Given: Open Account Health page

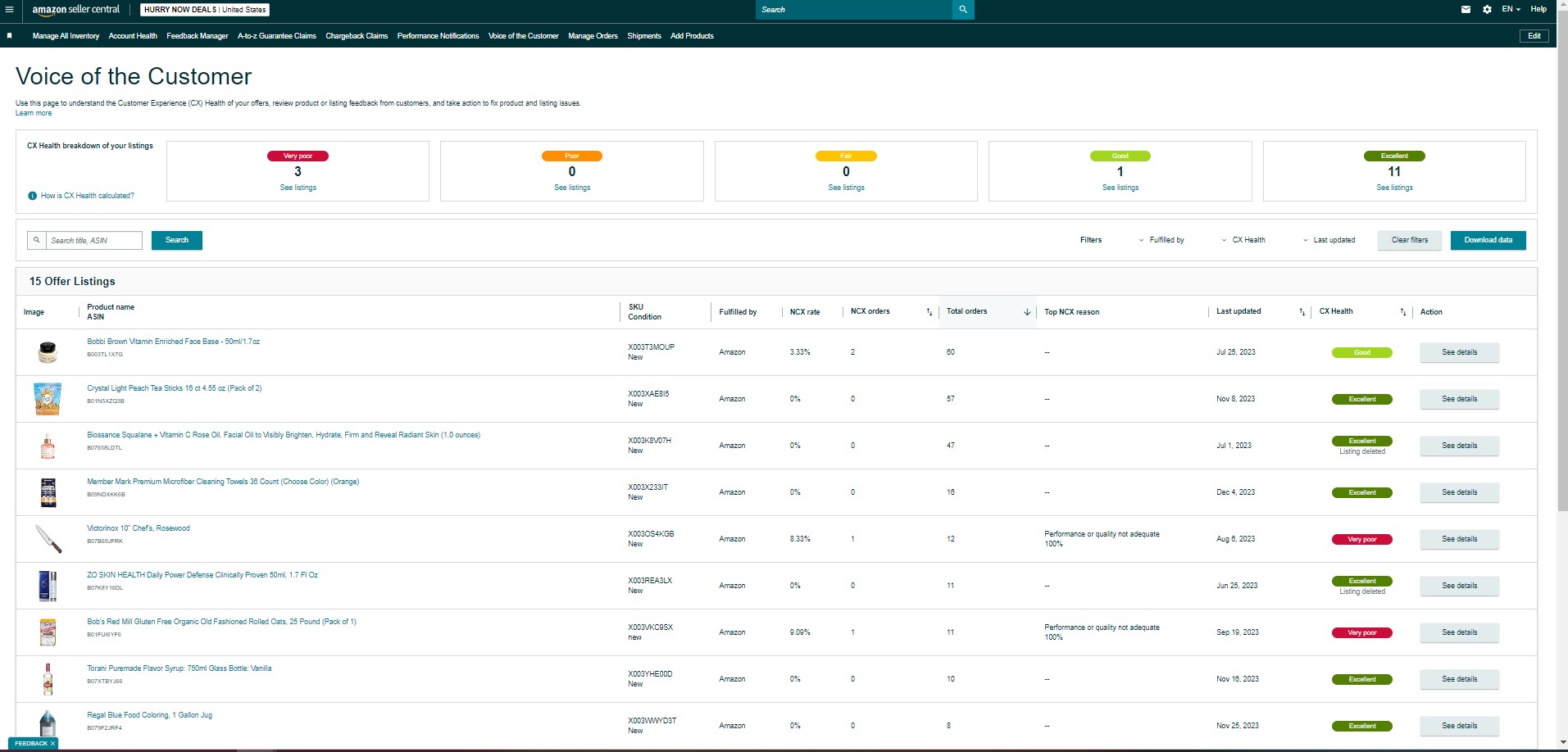Looking at the screenshot, I should (133, 36).
